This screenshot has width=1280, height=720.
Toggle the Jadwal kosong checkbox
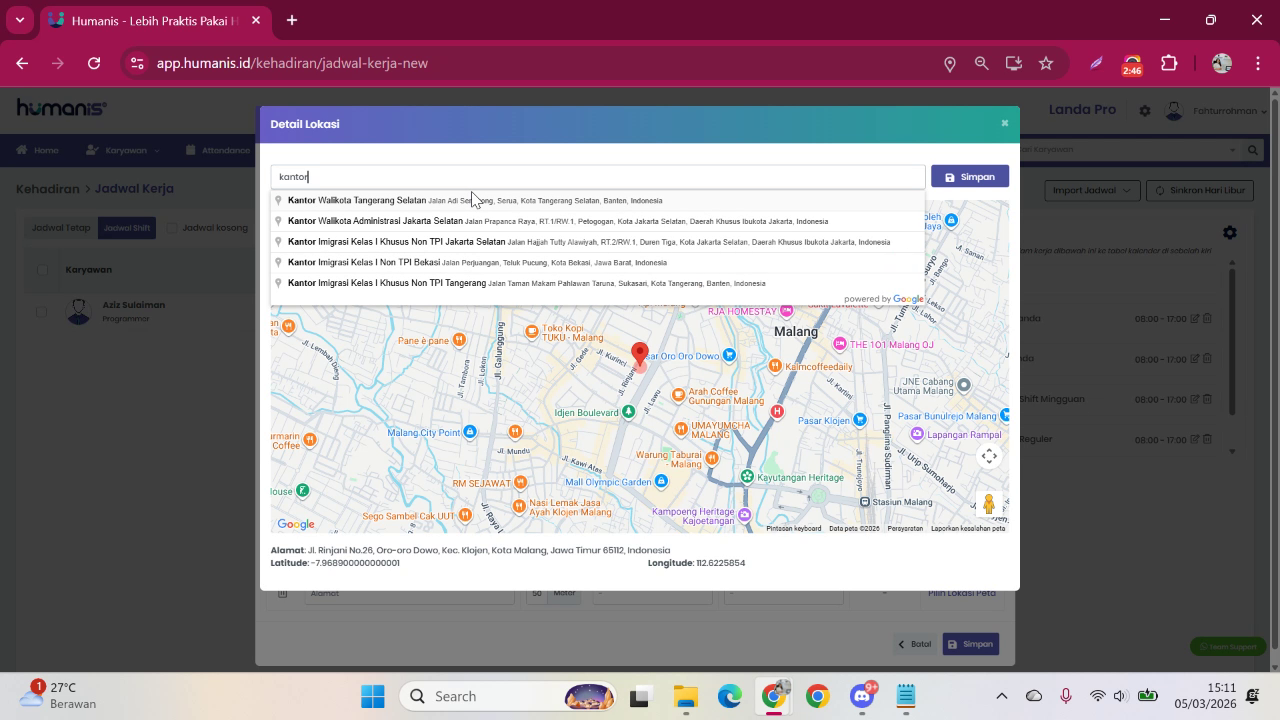point(172,228)
